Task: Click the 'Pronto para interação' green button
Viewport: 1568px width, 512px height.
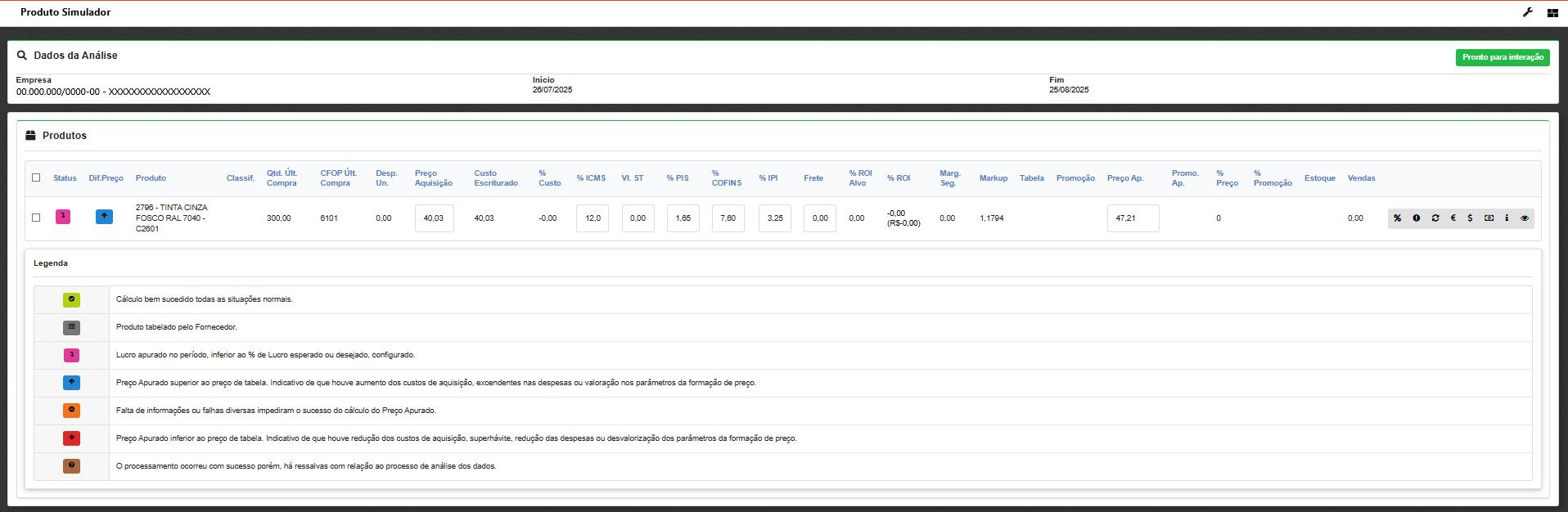Action: point(1503,57)
